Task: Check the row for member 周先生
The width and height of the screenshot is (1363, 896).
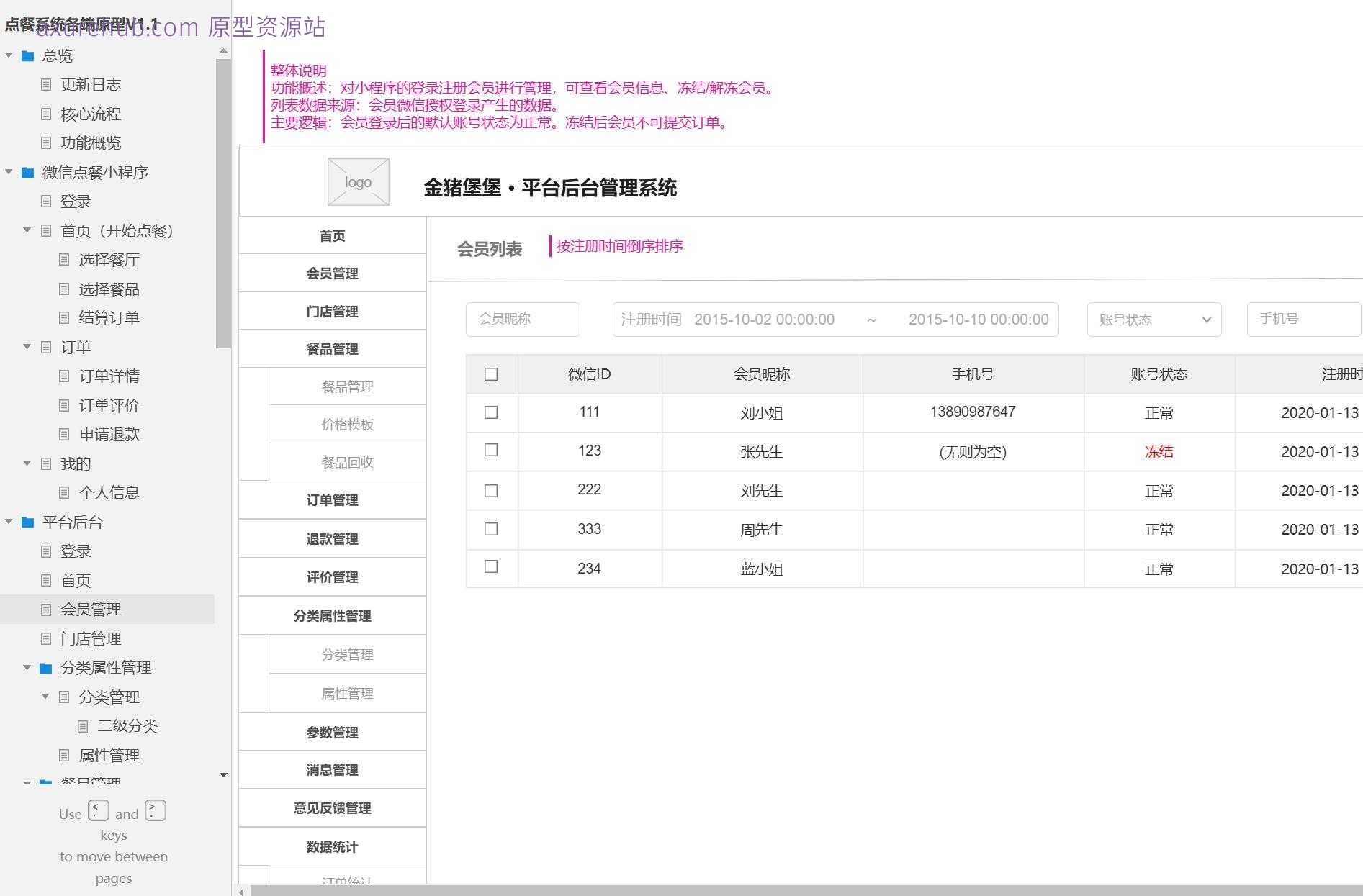Action: coord(491,529)
